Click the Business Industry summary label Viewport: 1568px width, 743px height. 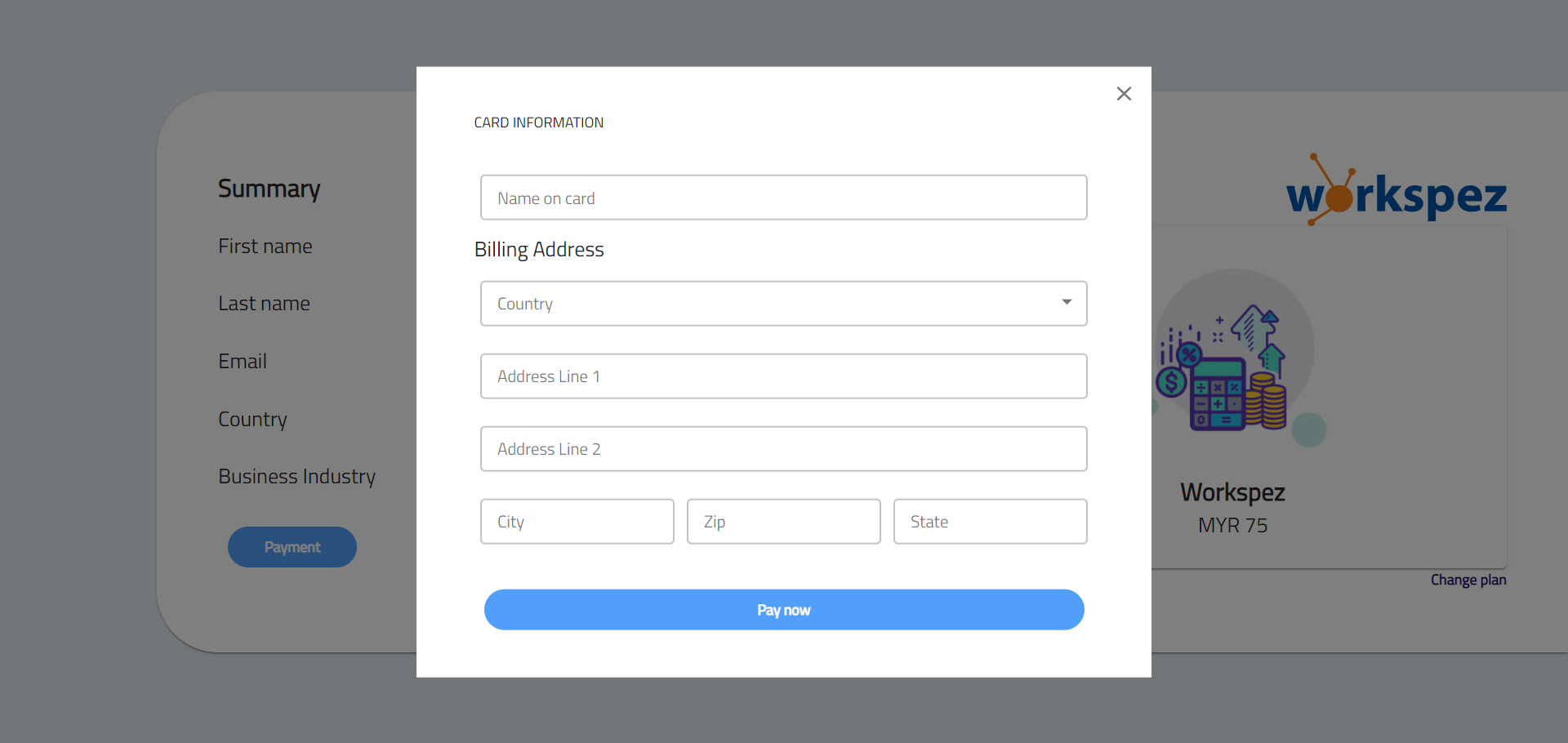(x=296, y=476)
